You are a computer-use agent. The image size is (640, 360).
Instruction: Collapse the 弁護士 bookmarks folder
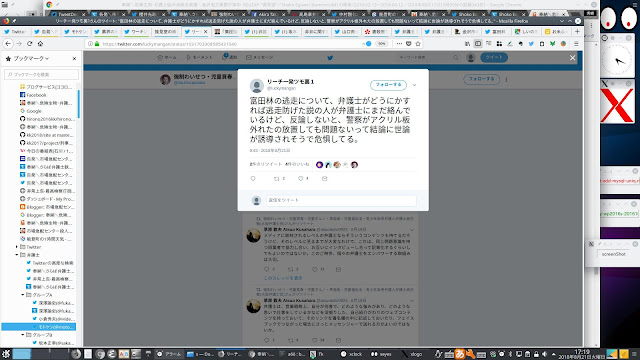tap(17, 255)
